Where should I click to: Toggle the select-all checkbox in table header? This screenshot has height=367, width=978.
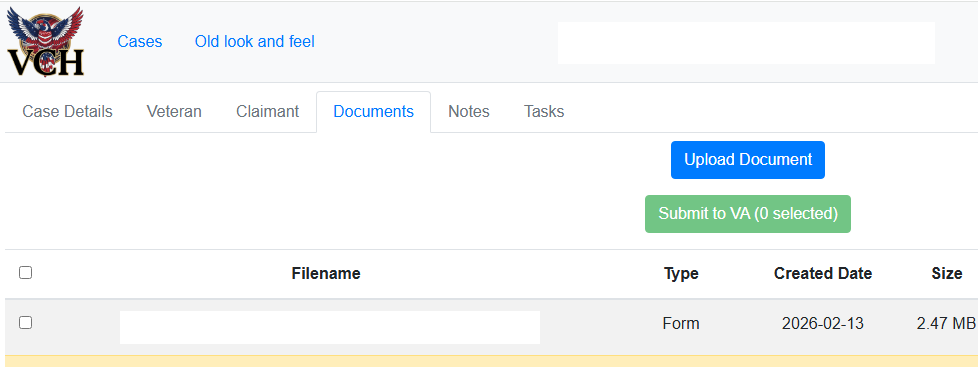click(26, 273)
